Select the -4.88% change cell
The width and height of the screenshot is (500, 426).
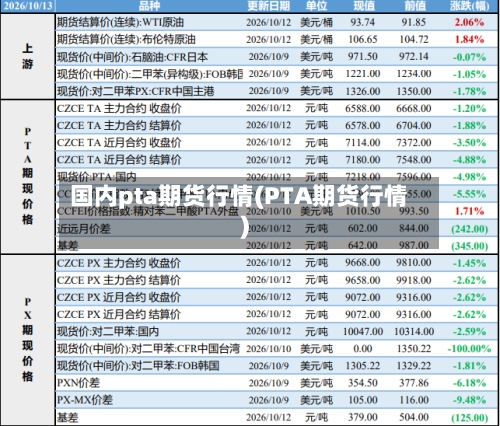click(469, 160)
